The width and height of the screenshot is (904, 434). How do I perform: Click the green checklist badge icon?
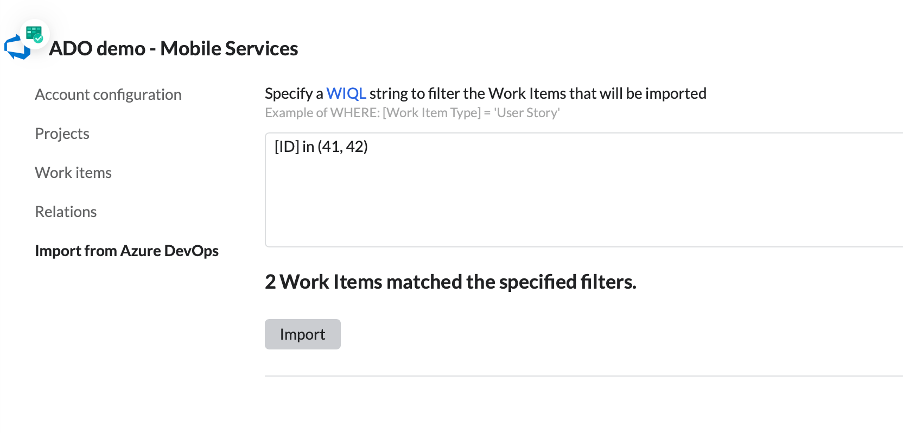coord(35,34)
